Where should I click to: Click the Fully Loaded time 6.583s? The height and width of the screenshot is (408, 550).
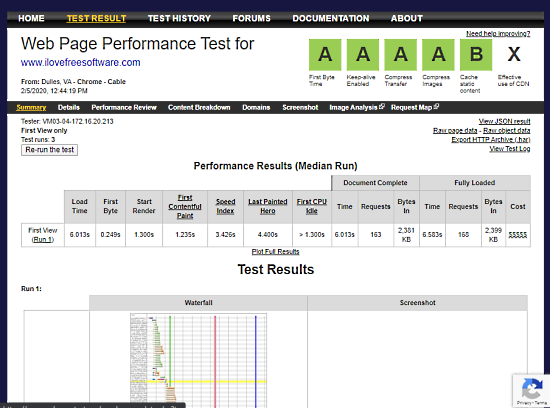tap(432, 235)
